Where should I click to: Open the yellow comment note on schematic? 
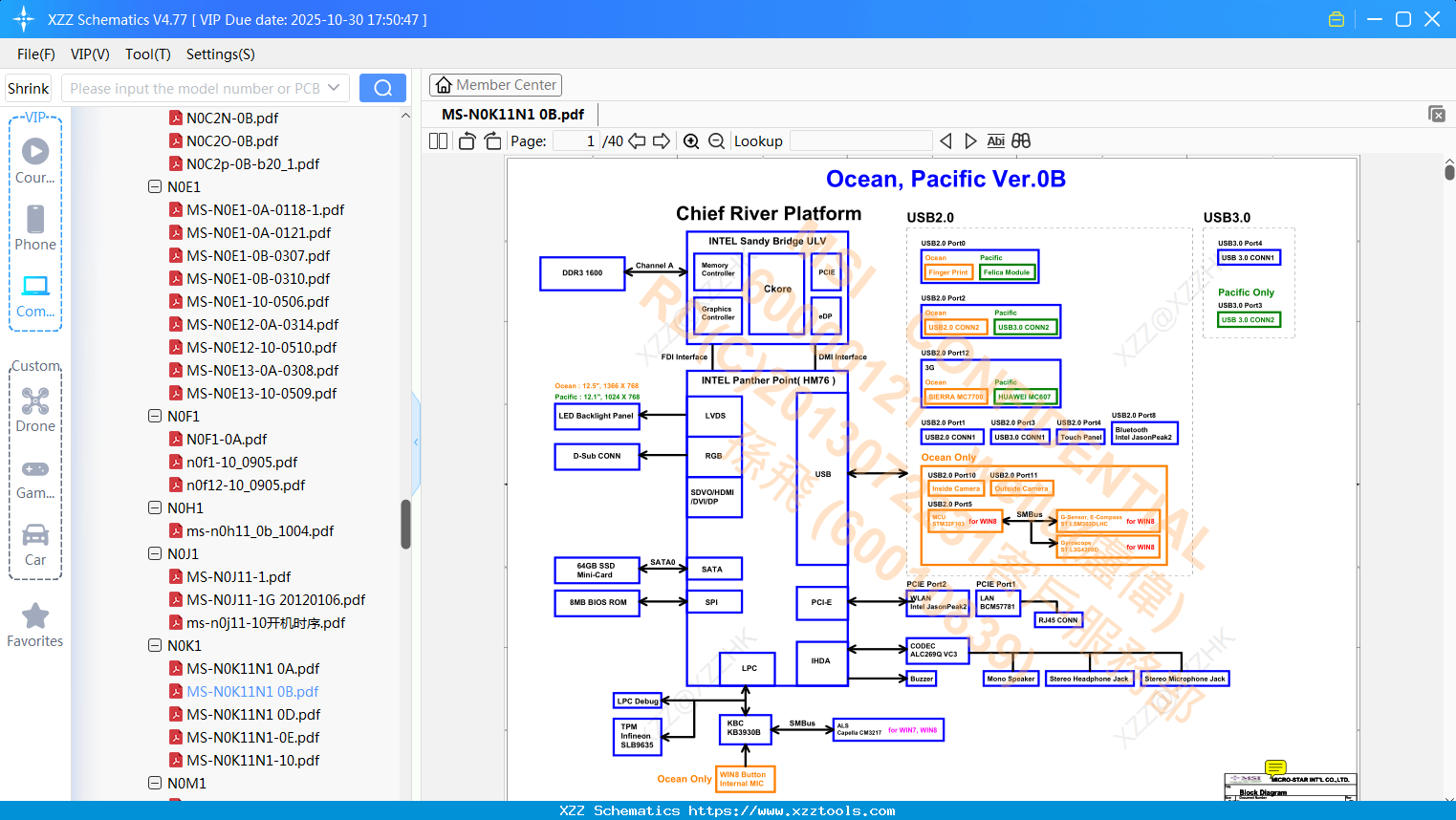pyautogui.click(x=1275, y=766)
